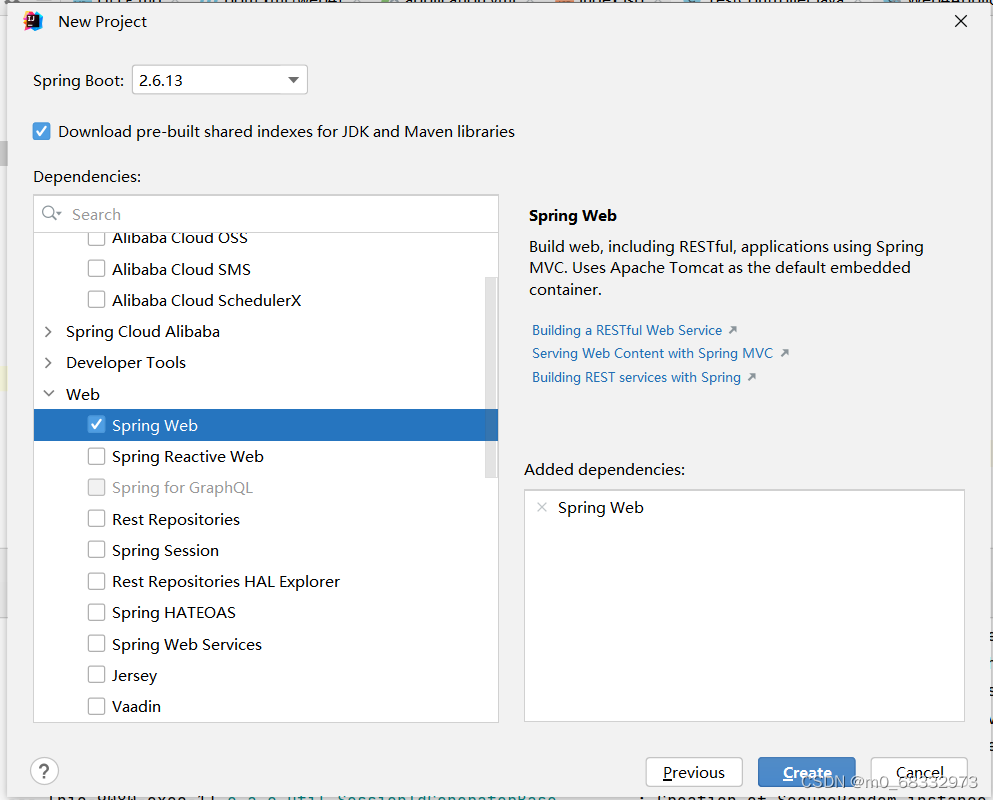Expand the Spring Cloud Alibaba group
Image resolution: width=993 pixels, height=800 pixels.
48,331
